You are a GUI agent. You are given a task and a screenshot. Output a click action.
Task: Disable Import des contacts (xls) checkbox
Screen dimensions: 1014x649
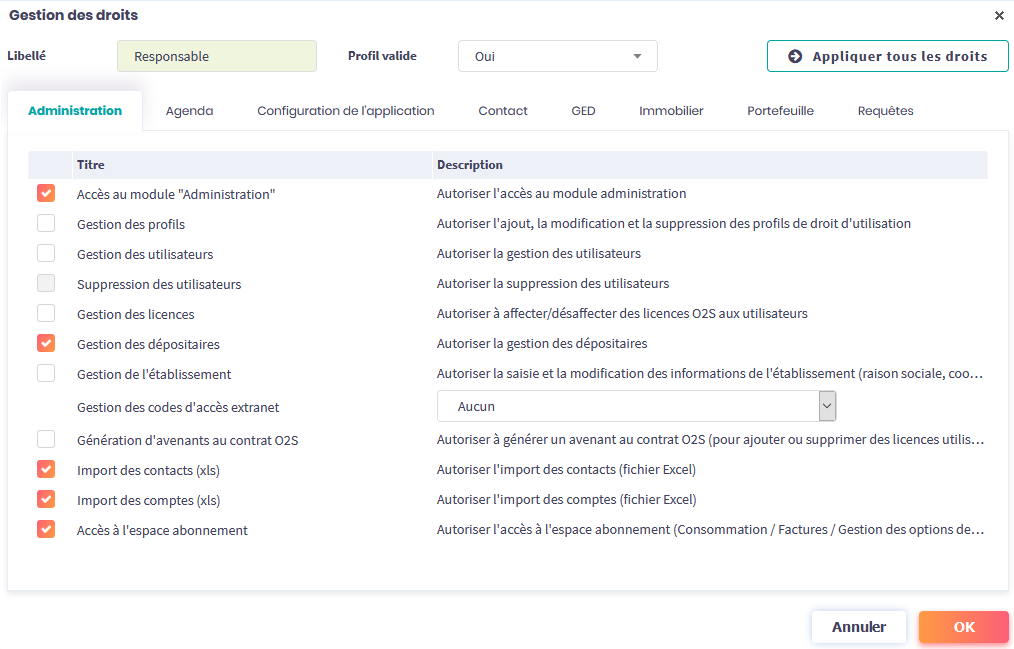pyautogui.click(x=46, y=469)
